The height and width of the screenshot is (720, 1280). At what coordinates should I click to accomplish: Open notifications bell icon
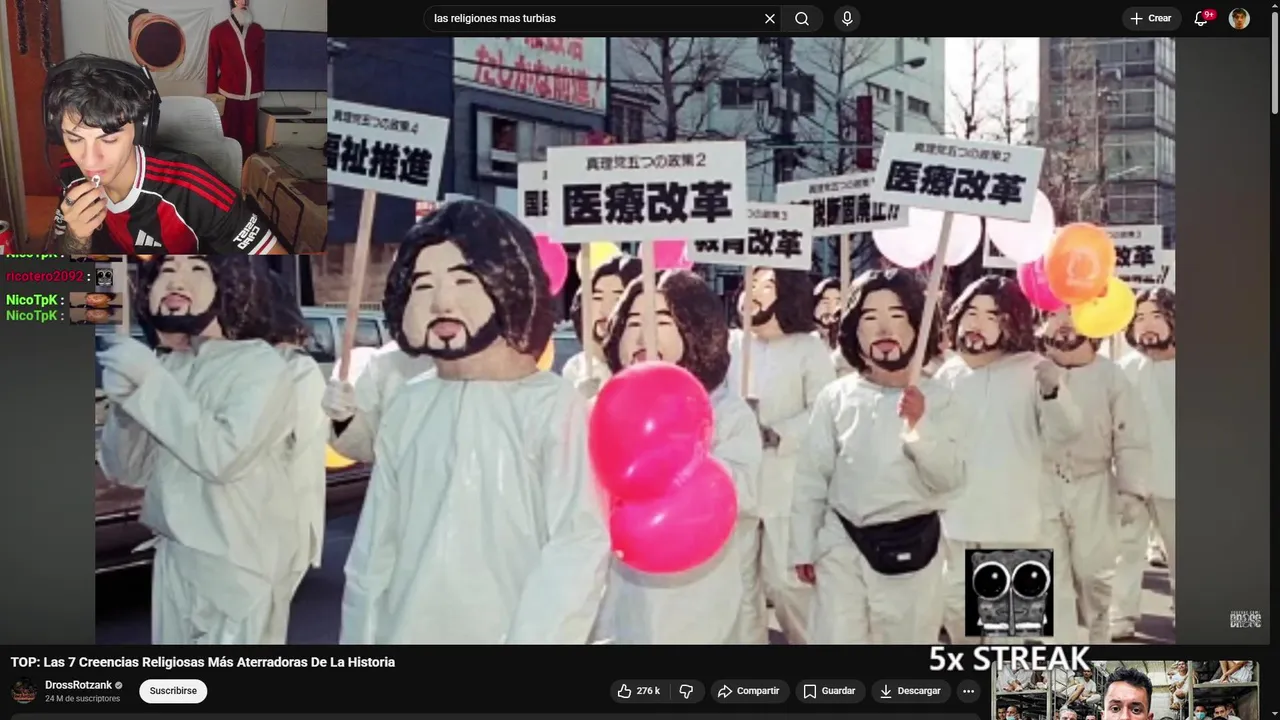[x=1203, y=18]
